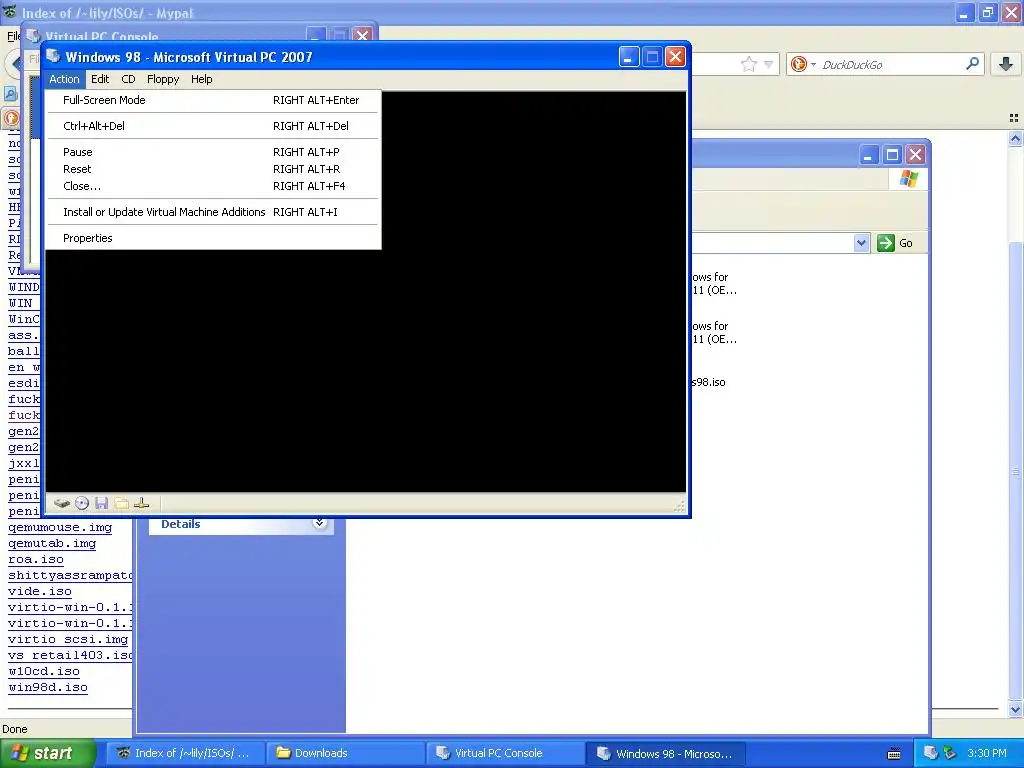Click the green Go arrow in the Downloads window
1024x768 pixels.
coord(886,243)
